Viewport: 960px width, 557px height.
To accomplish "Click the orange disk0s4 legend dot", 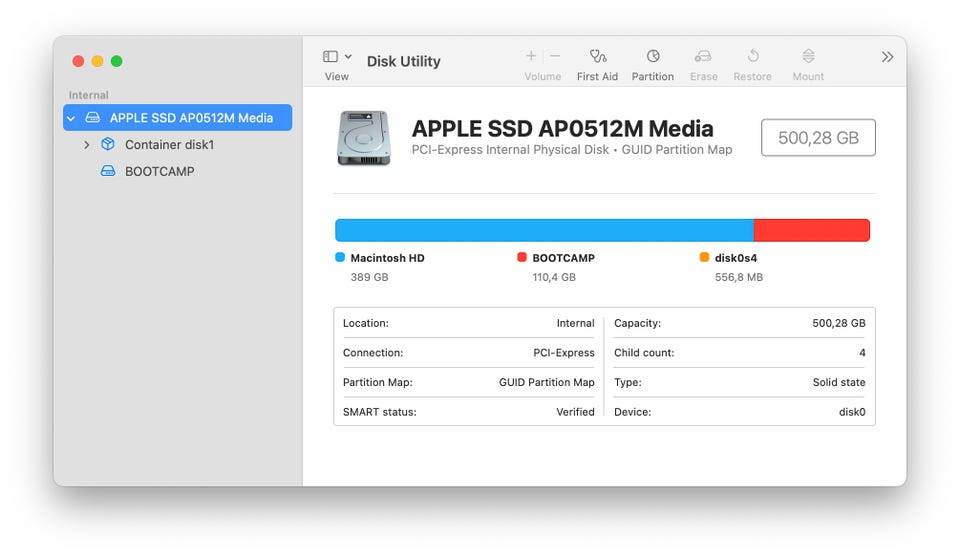I will [x=704, y=257].
